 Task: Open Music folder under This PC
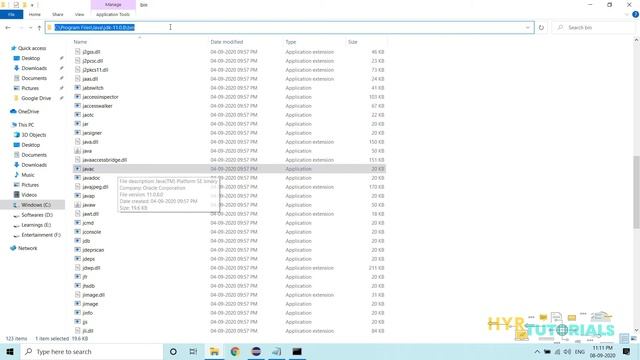(x=28, y=175)
